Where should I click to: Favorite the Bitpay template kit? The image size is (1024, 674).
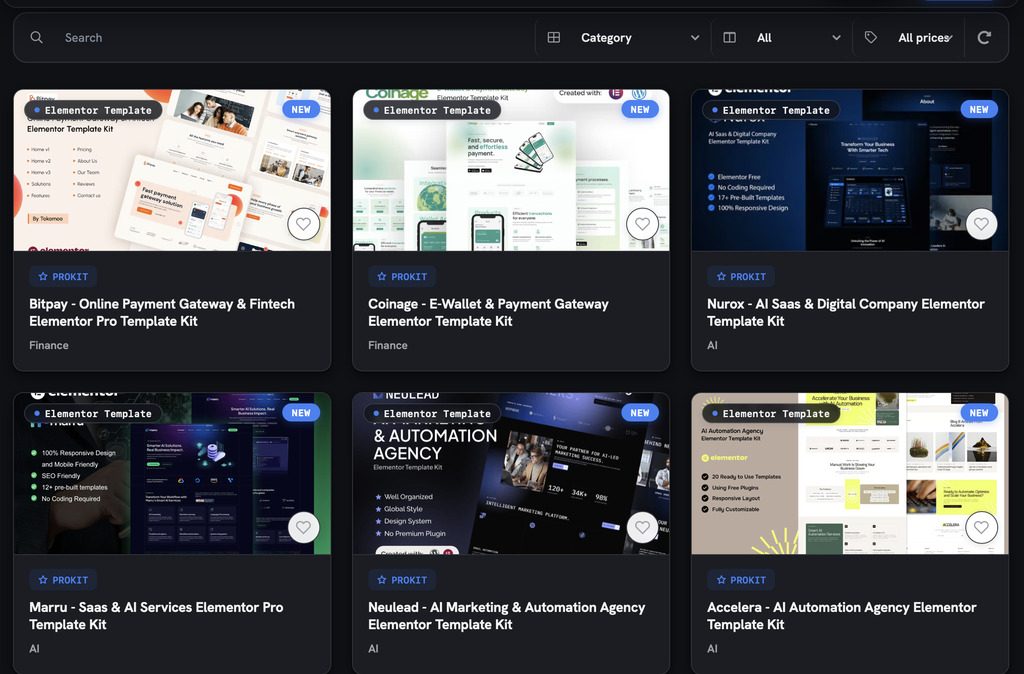(304, 224)
